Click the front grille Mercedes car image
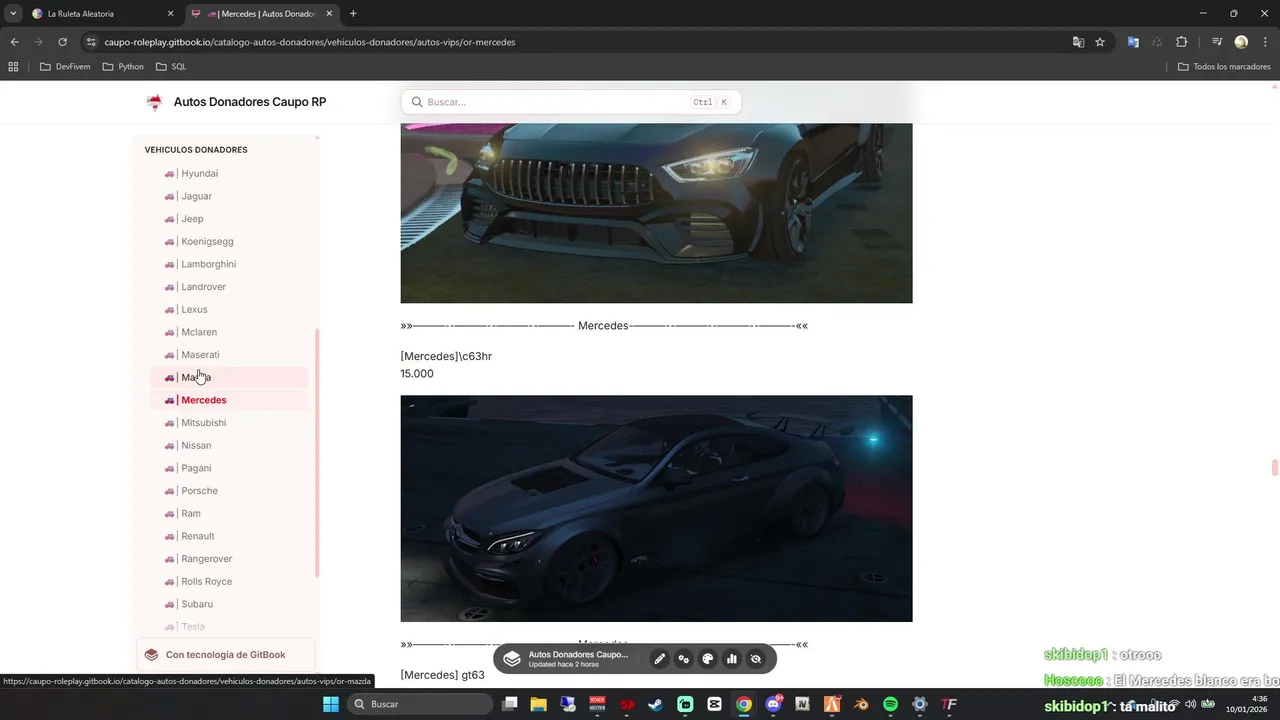 656,213
